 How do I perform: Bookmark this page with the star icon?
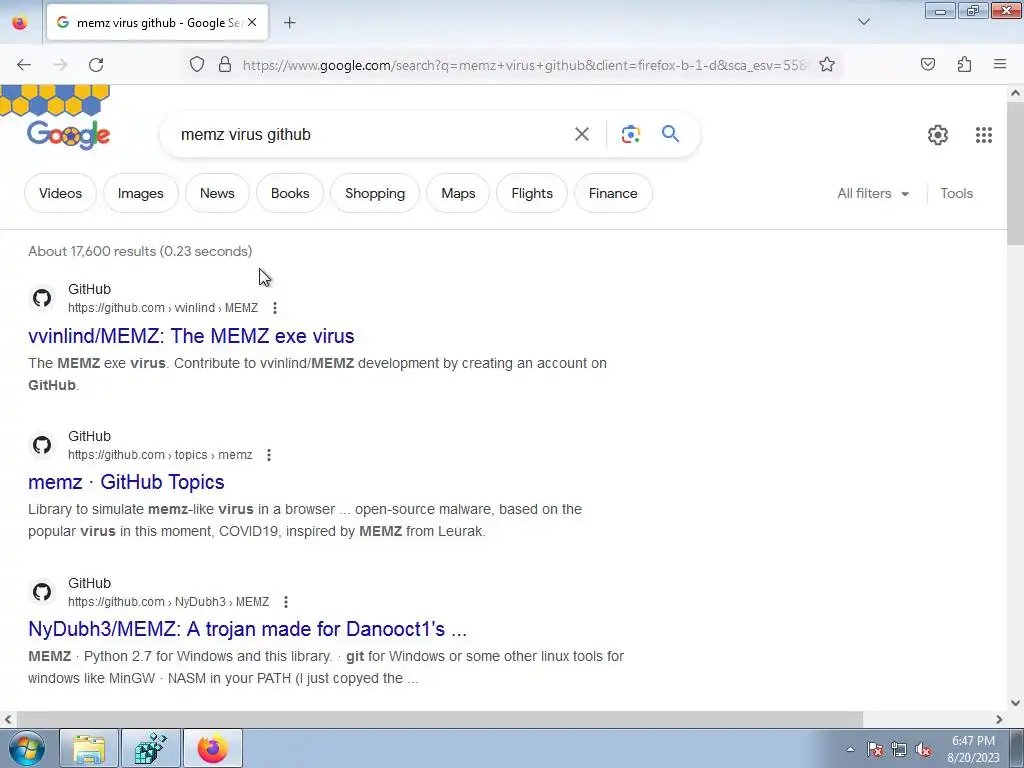point(827,65)
